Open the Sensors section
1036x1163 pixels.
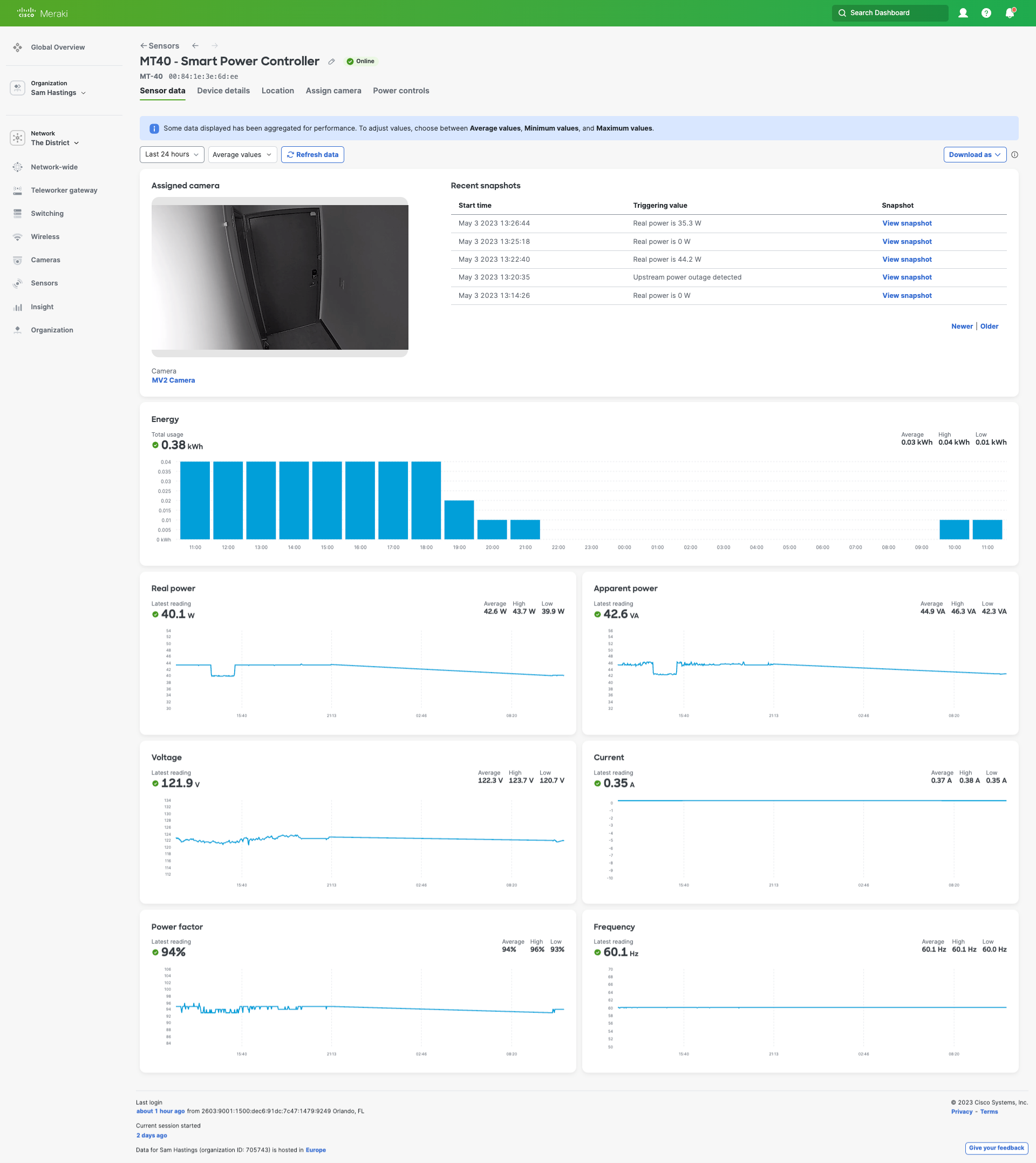pyautogui.click(x=44, y=283)
